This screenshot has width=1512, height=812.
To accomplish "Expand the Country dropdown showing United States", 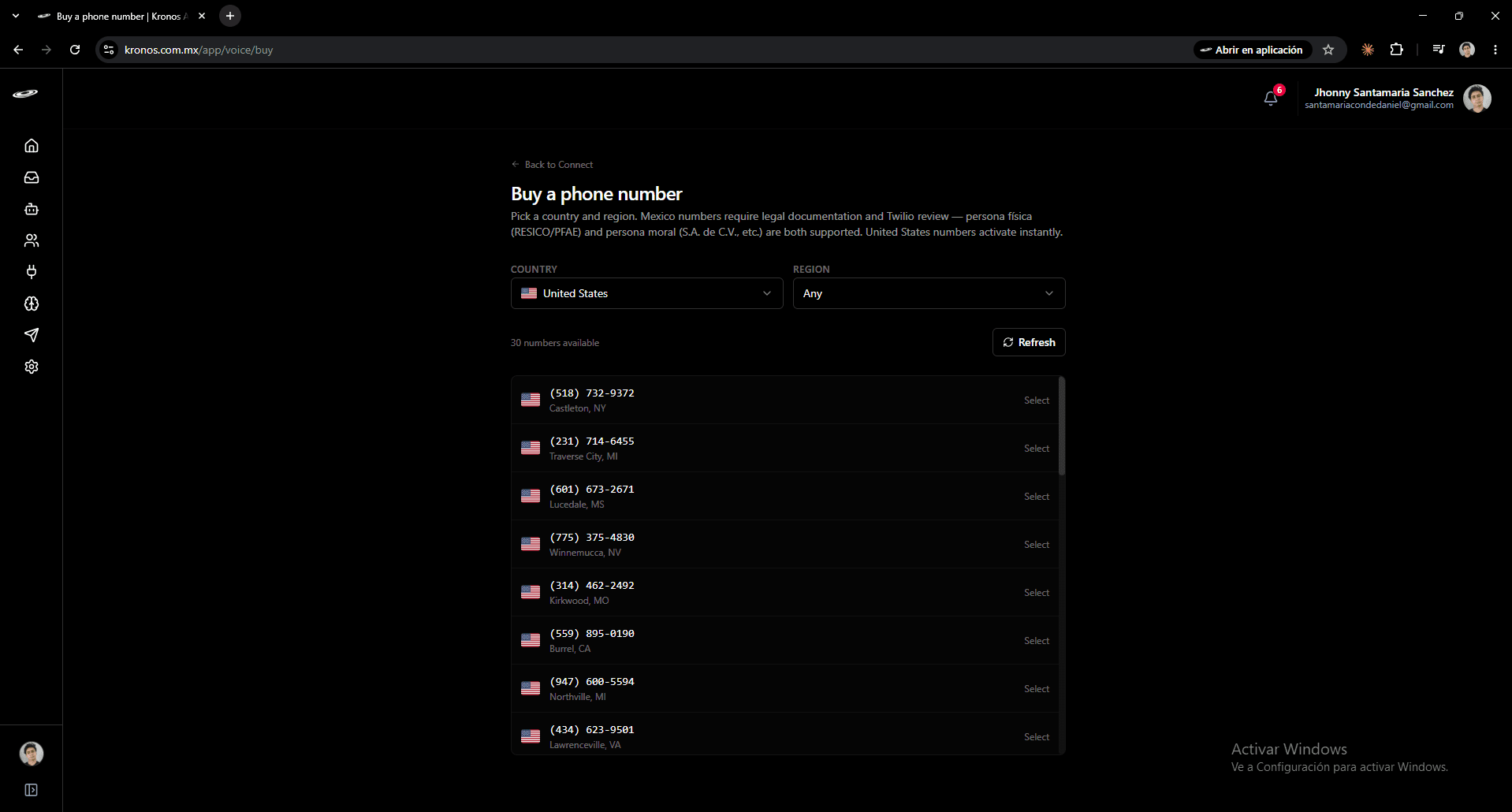I will [x=646, y=293].
